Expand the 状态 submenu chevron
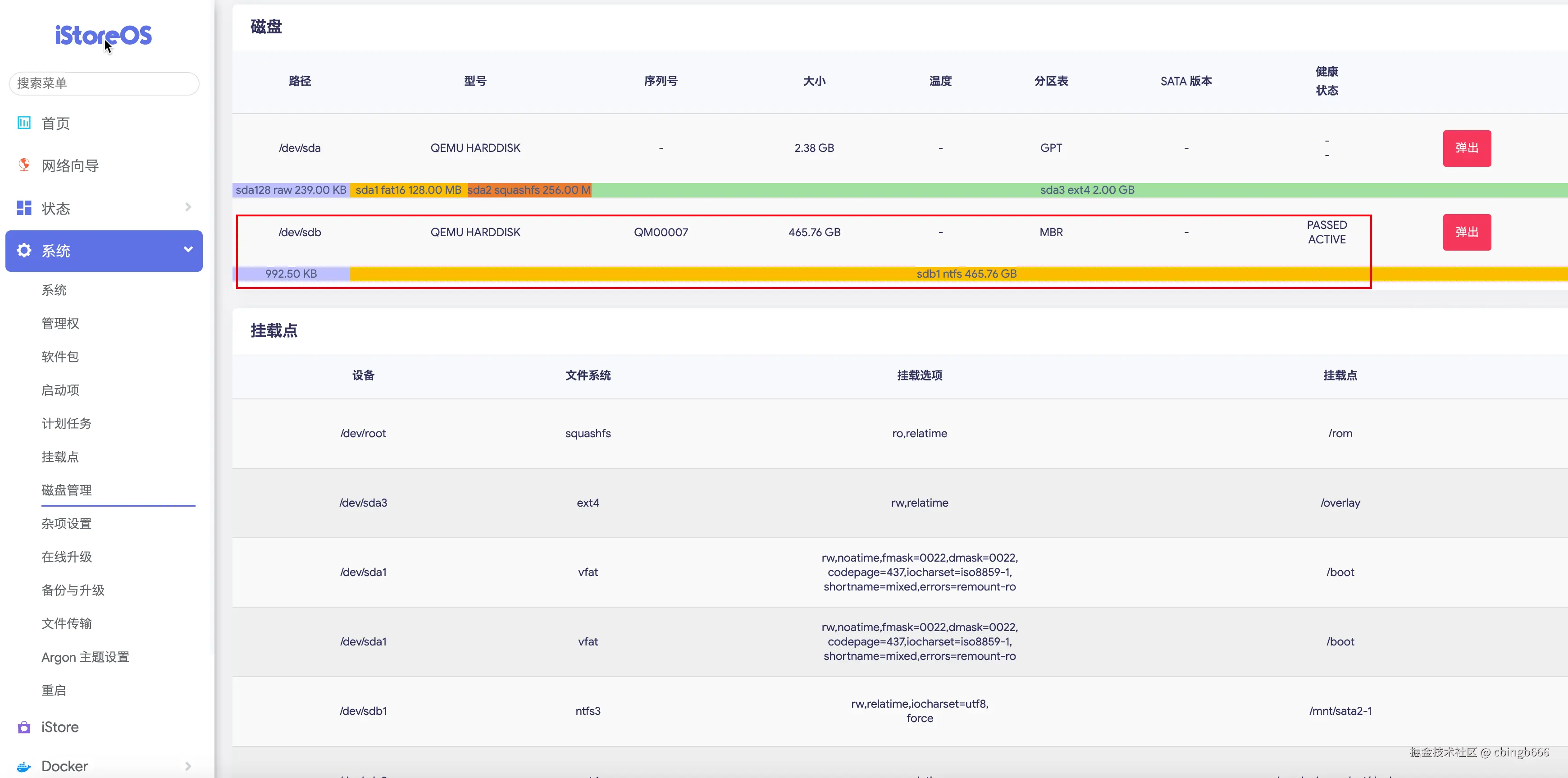Image resolution: width=1568 pixels, height=778 pixels. (188, 208)
